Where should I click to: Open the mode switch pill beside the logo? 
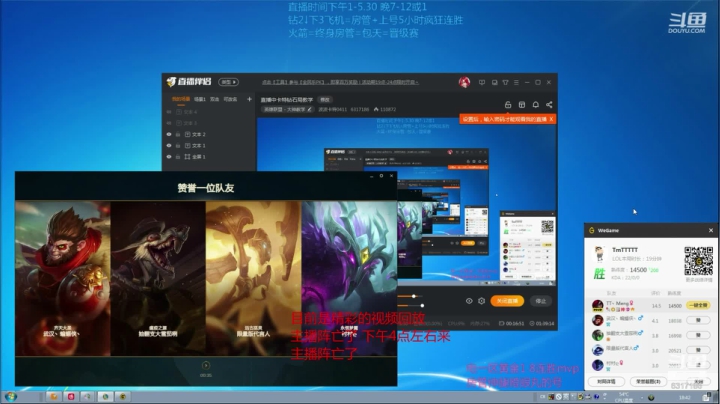[228, 82]
